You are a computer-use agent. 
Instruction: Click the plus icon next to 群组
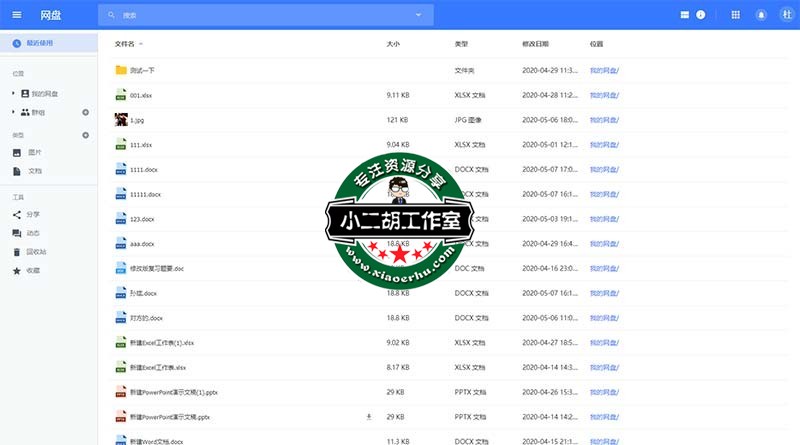click(85, 112)
